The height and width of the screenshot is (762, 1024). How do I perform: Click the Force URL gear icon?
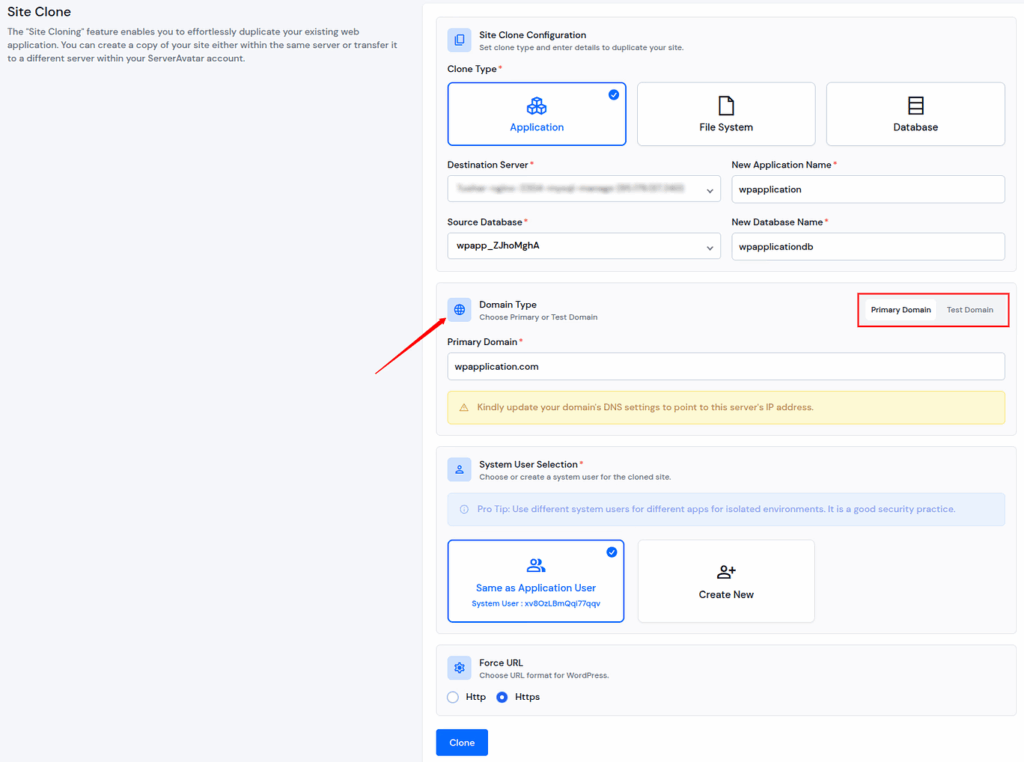tap(459, 668)
